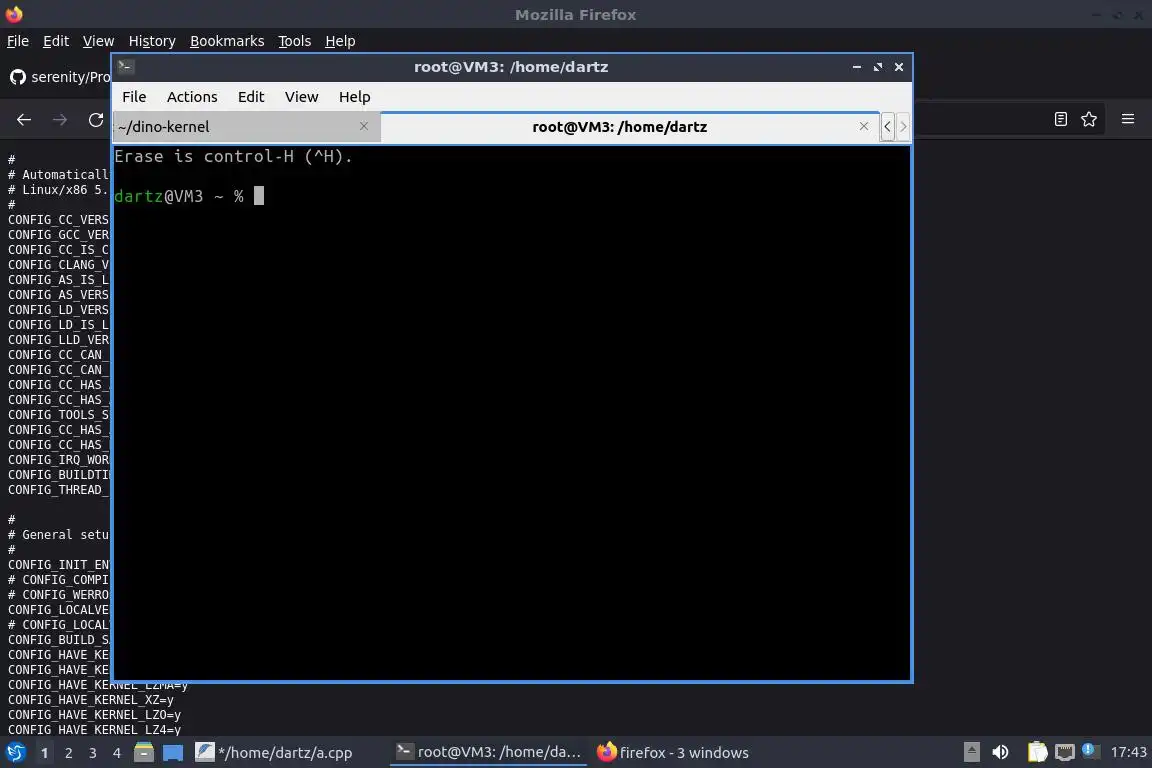Go forward in Firefox
The width and height of the screenshot is (1152, 768).
click(x=60, y=120)
